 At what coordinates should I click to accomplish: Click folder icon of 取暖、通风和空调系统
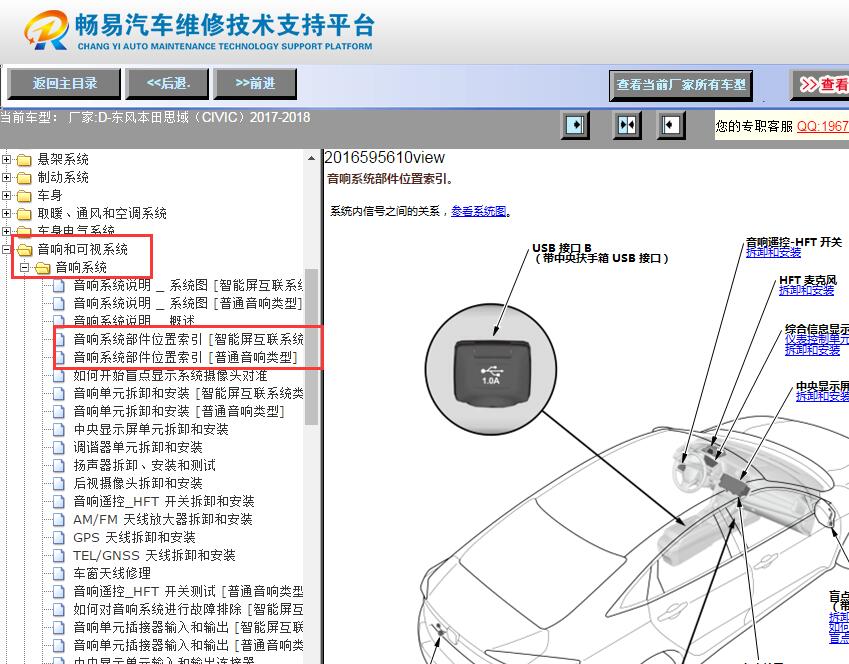pyautogui.click(x=24, y=213)
